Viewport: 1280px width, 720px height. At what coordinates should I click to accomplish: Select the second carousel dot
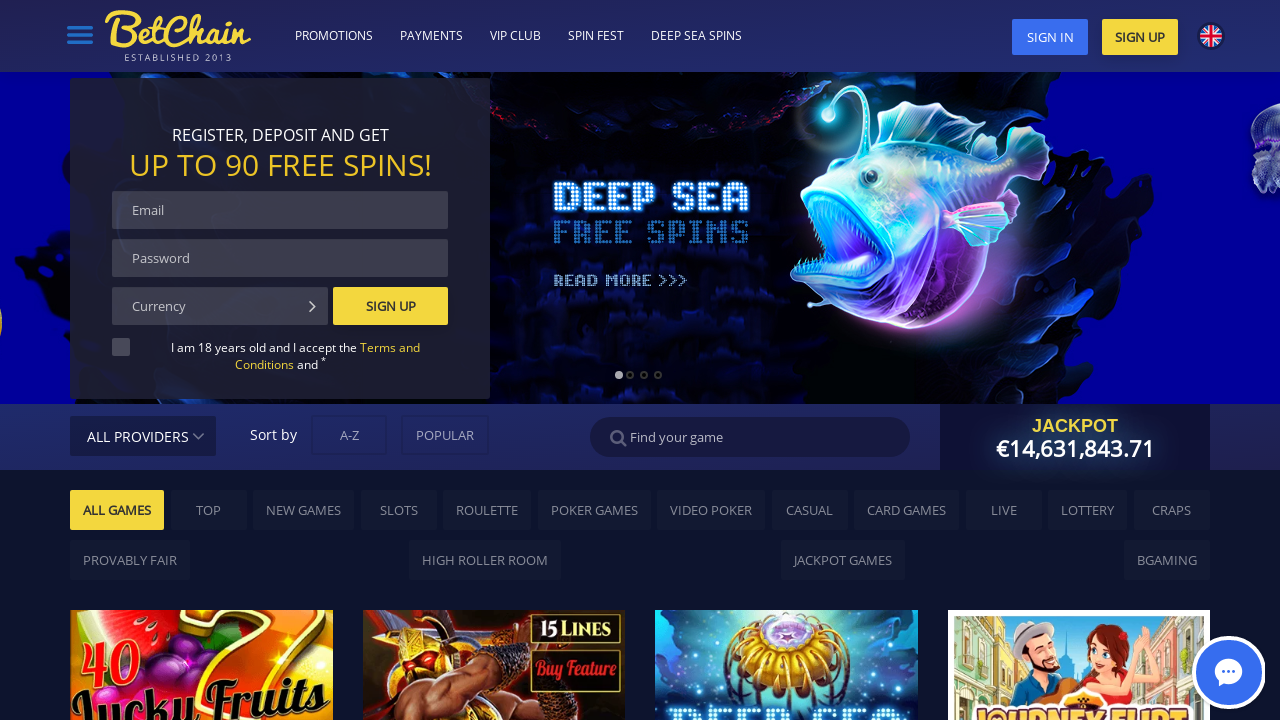tap(631, 375)
